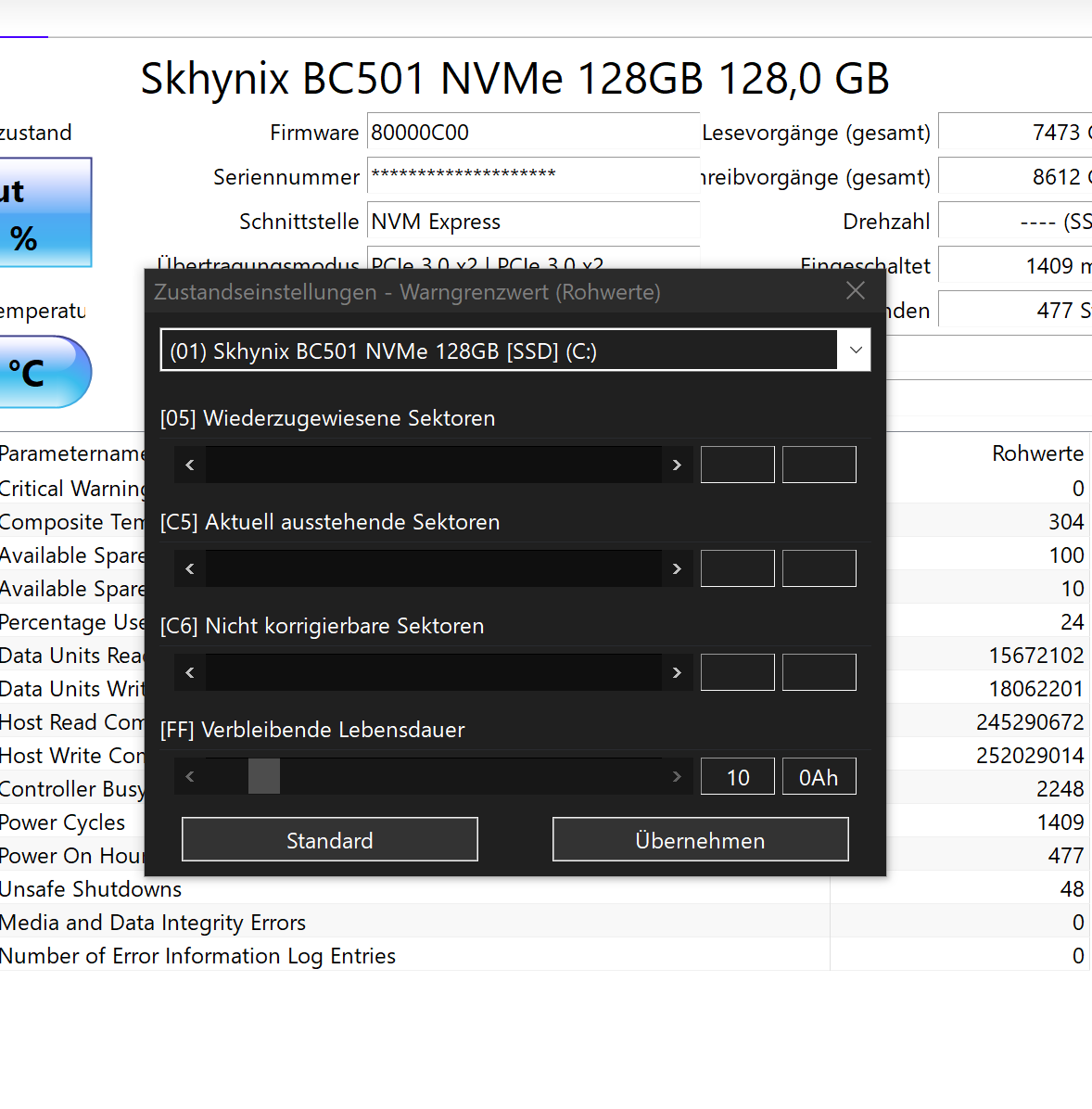Click the value box showing 10 for Verbleibende Lebensdauer
The height and width of the screenshot is (1109, 1092).
coord(738,777)
